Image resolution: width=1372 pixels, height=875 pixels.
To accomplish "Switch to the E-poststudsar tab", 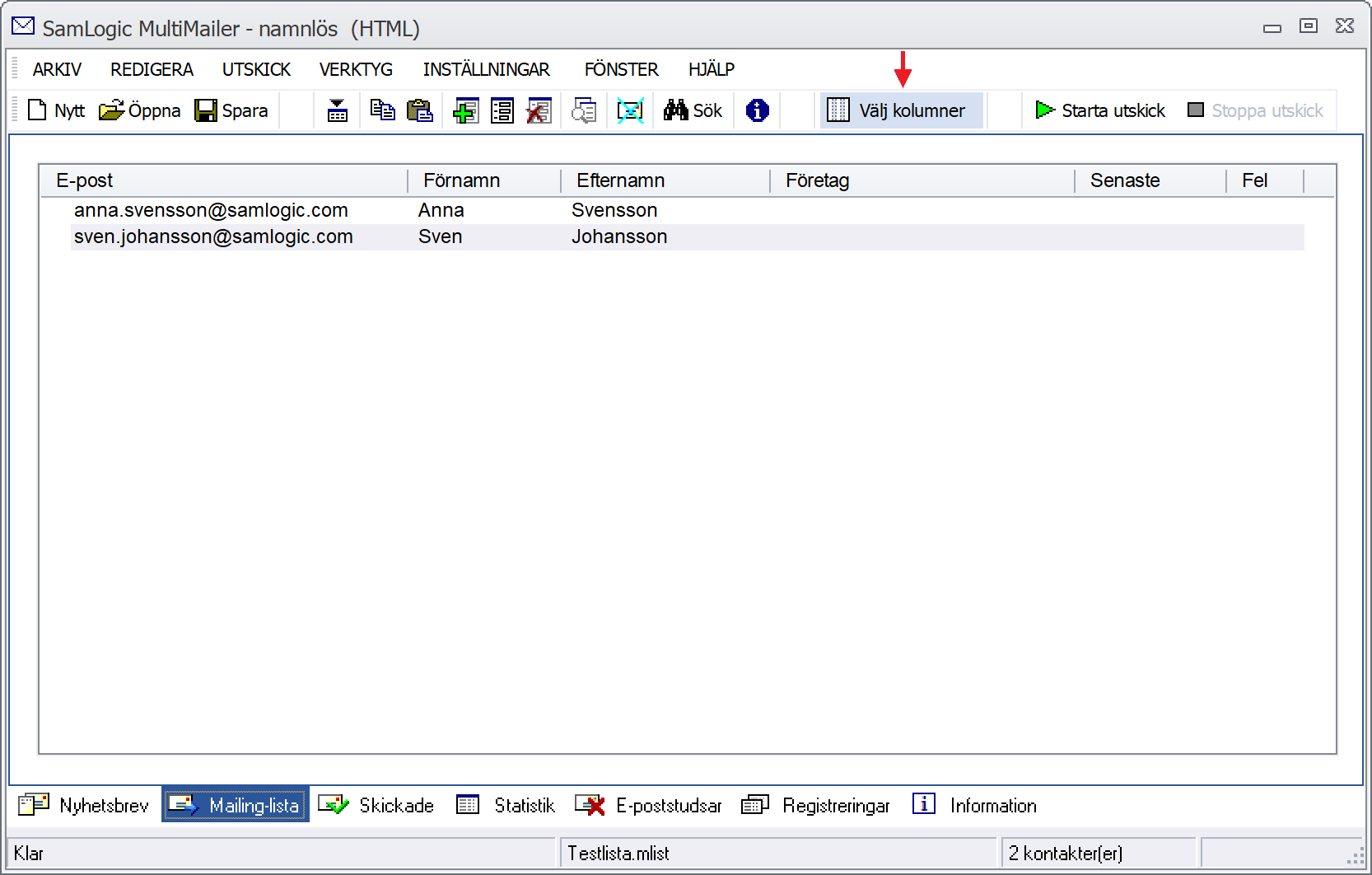I will click(x=649, y=805).
